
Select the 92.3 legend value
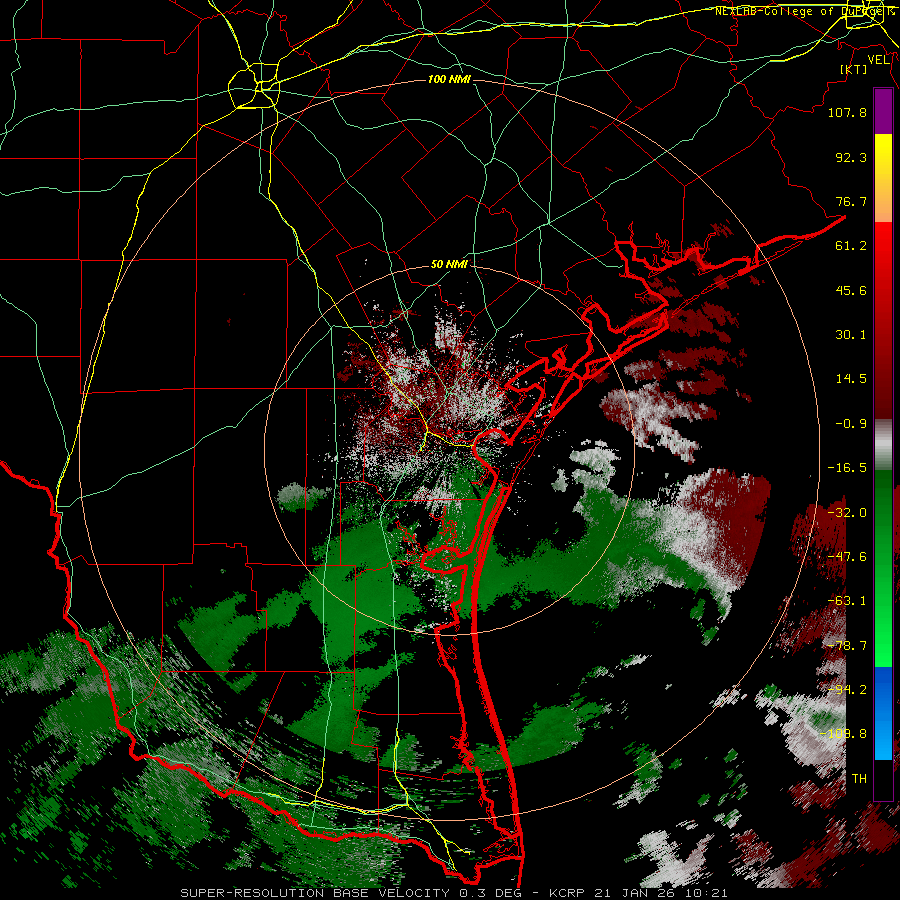[x=851, y=157]
